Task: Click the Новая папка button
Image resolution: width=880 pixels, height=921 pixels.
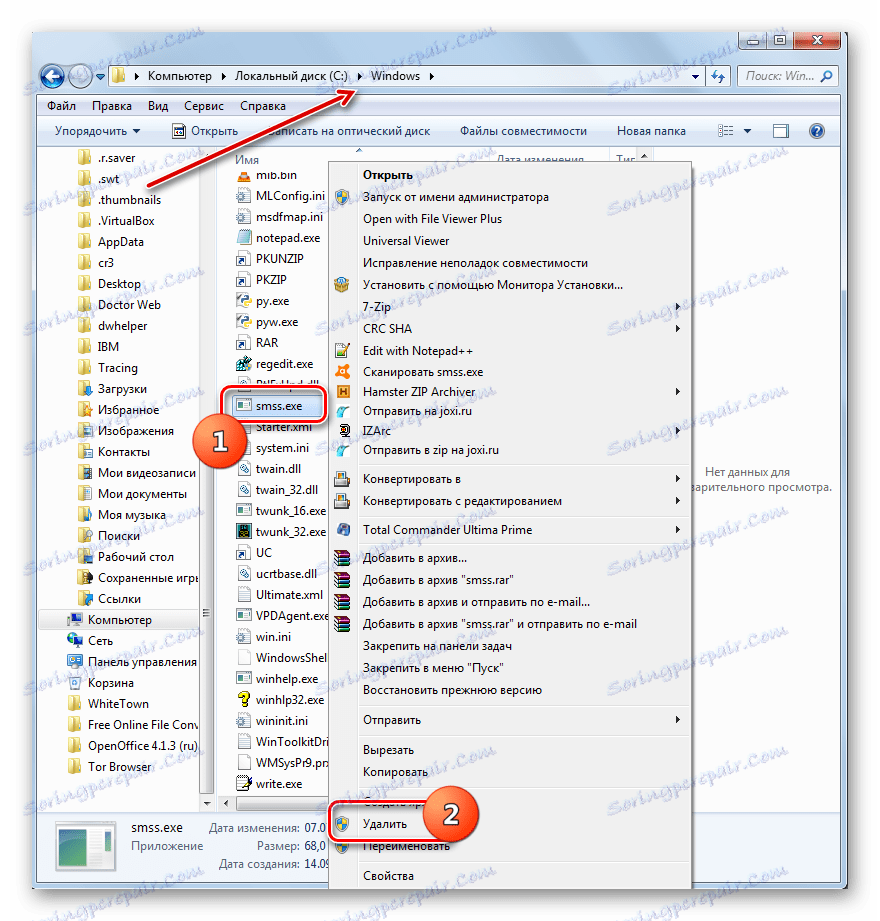Action: coord(651,131)
